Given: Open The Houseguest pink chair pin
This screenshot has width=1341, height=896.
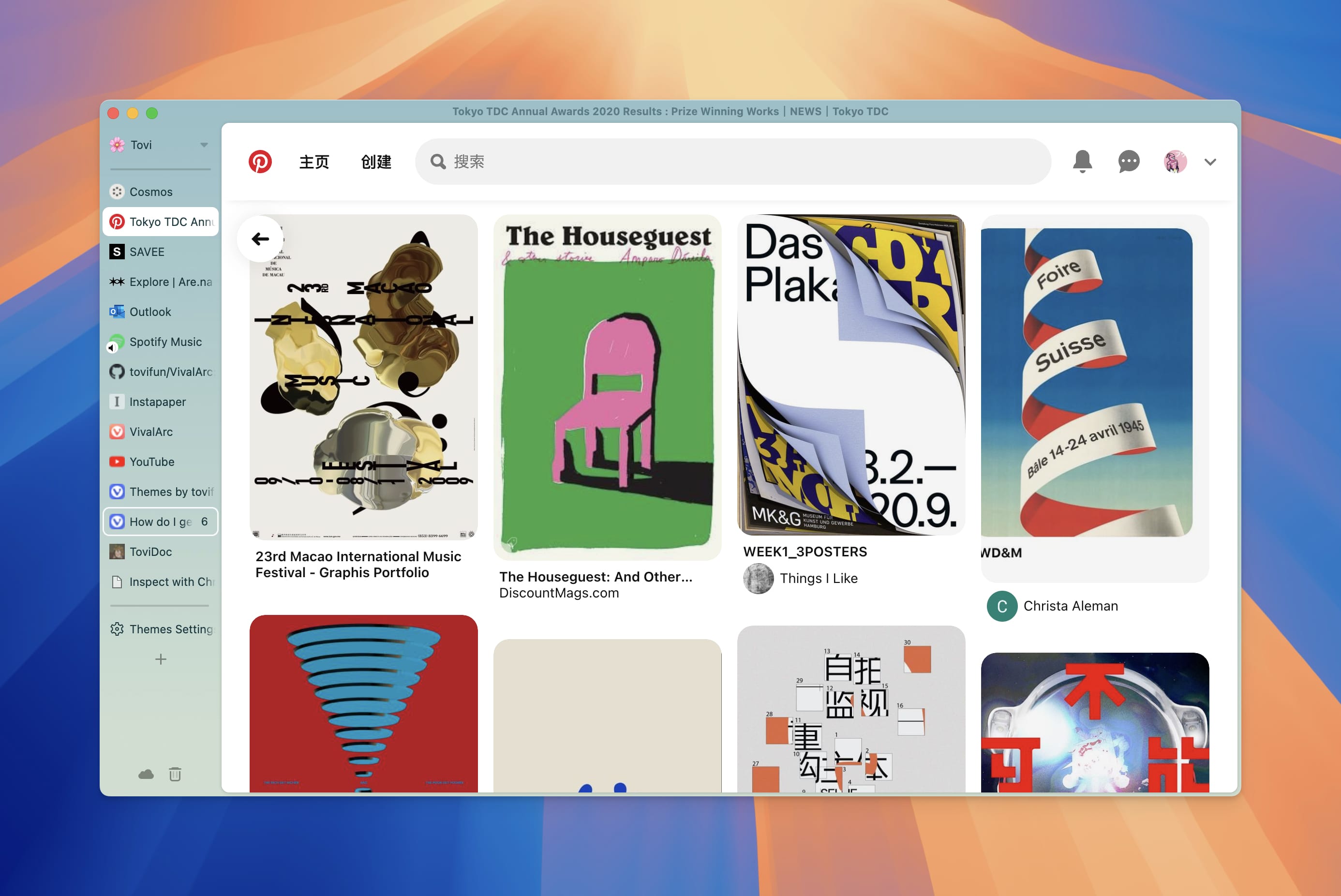Looking at the screenshot, I should point(607,388).
